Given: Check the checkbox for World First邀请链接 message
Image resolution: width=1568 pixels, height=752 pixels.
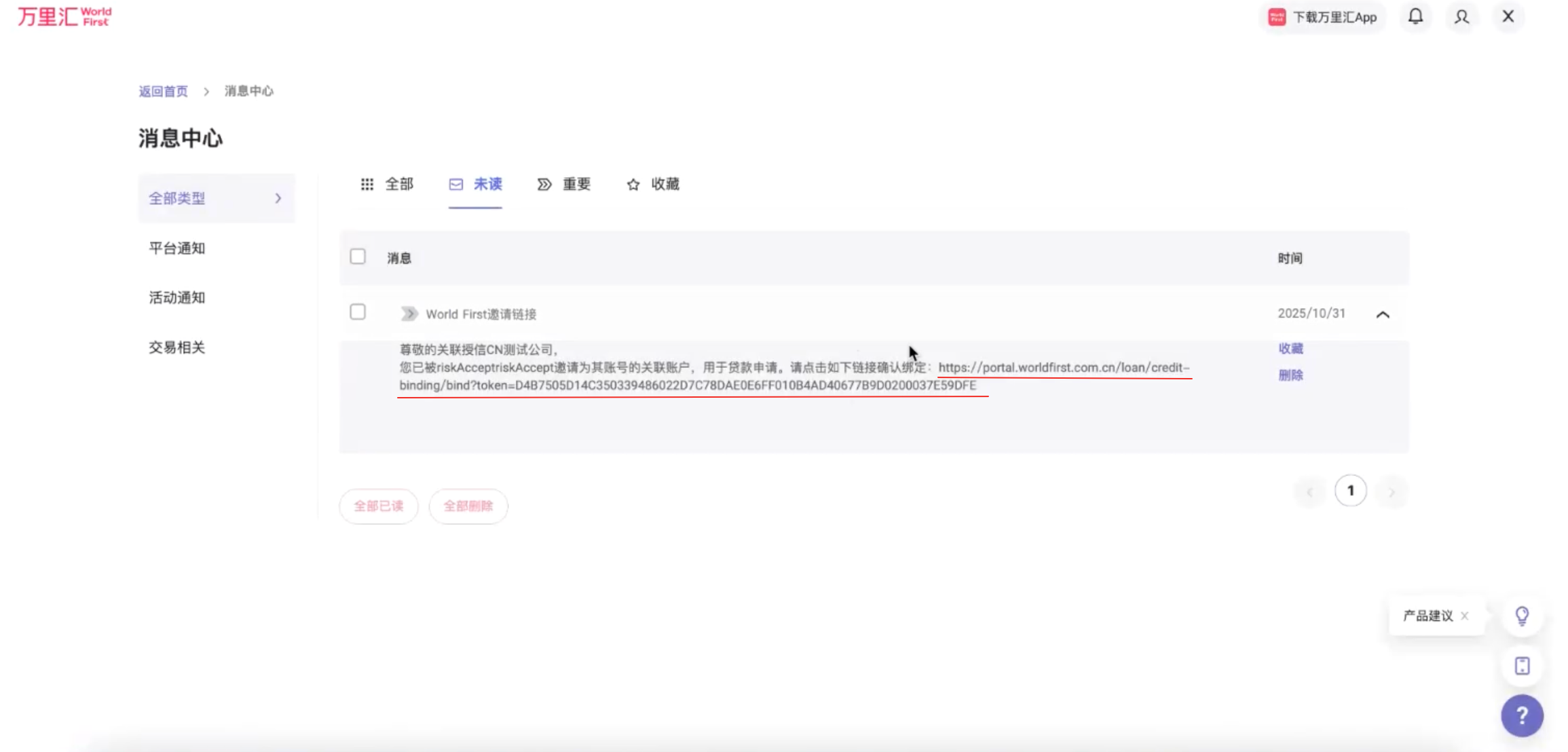Looking at the screenshot, I should point(358,312).
